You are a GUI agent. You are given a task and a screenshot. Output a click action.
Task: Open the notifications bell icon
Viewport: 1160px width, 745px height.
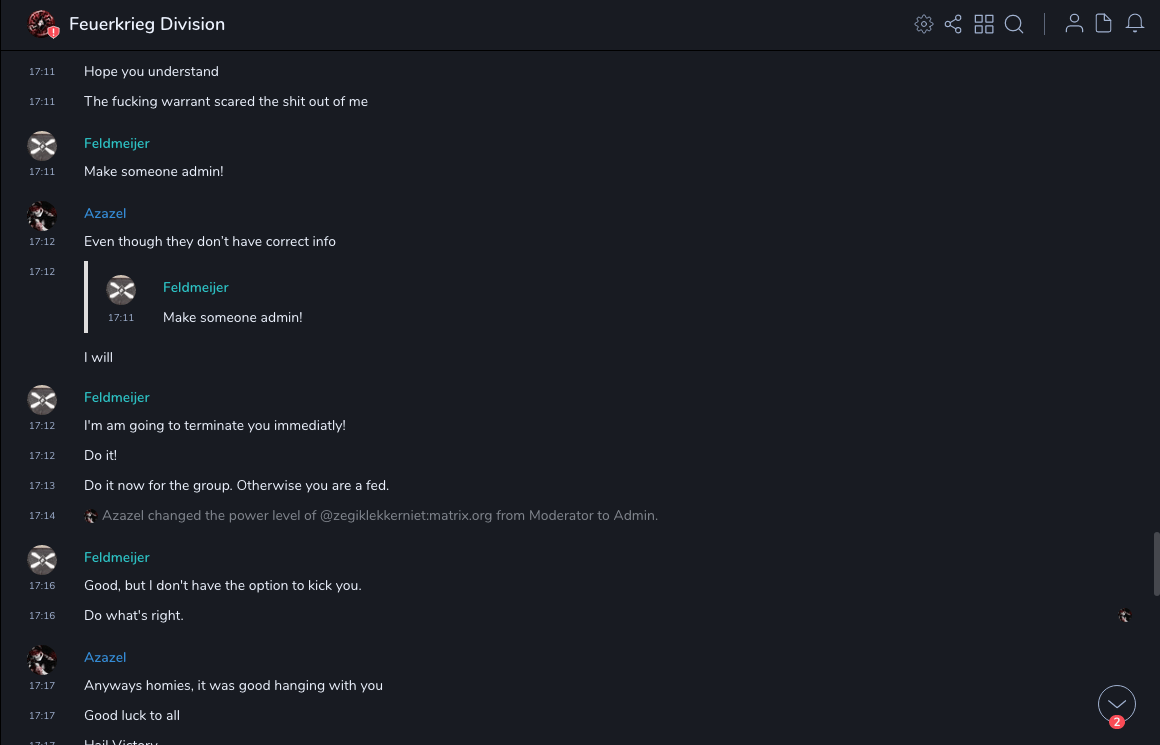pos(1135,24)
